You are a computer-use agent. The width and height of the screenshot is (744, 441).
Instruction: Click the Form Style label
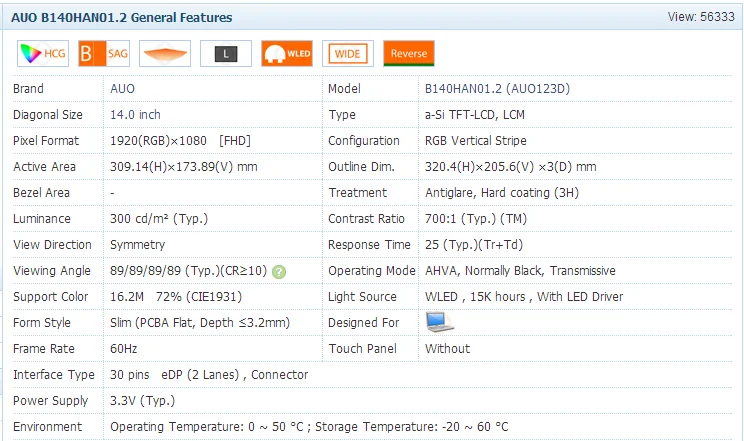42,323
